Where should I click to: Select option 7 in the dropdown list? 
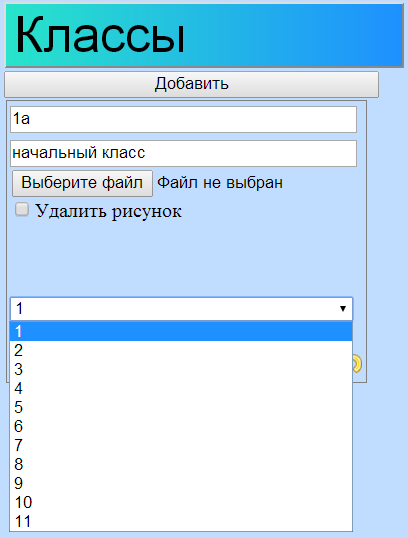(x=181, y=445)
